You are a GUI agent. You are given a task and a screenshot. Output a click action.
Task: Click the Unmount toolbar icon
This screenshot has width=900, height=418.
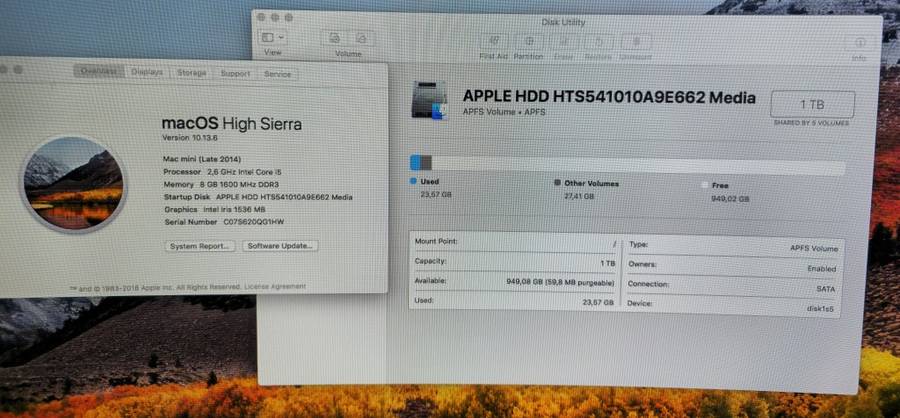(636, 42)
